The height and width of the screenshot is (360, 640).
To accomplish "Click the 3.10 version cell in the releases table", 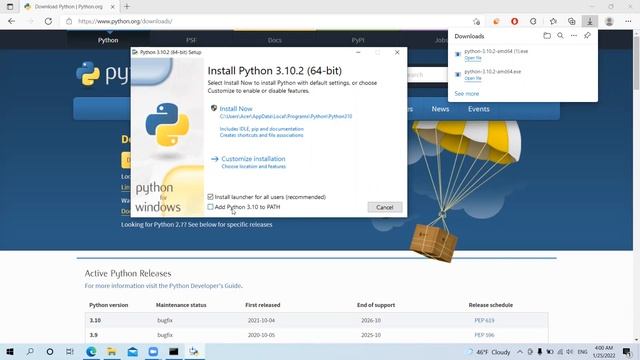I will [x=95, y=320].
